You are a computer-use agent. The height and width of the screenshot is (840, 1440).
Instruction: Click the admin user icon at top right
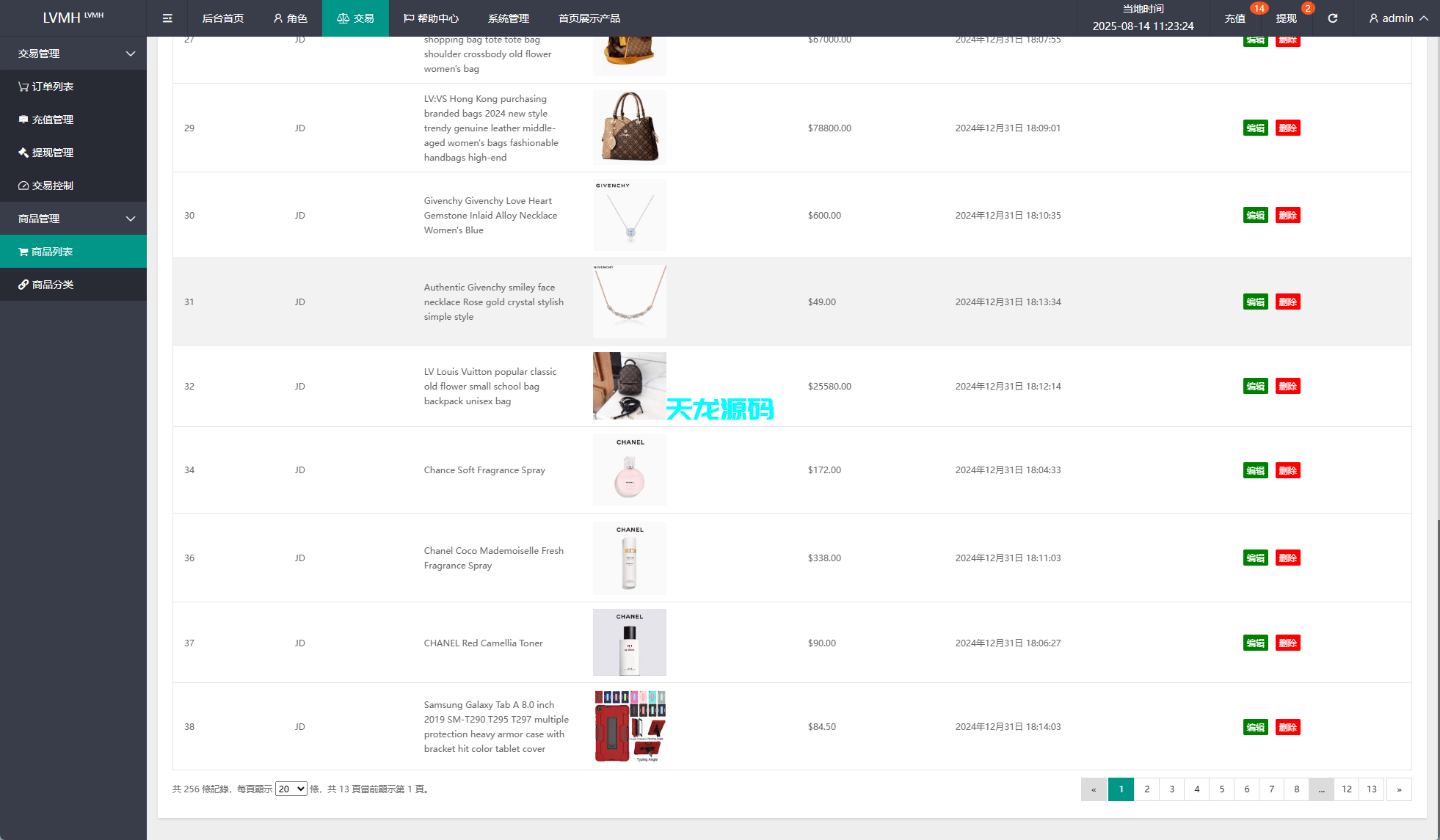pos(1373,18)
